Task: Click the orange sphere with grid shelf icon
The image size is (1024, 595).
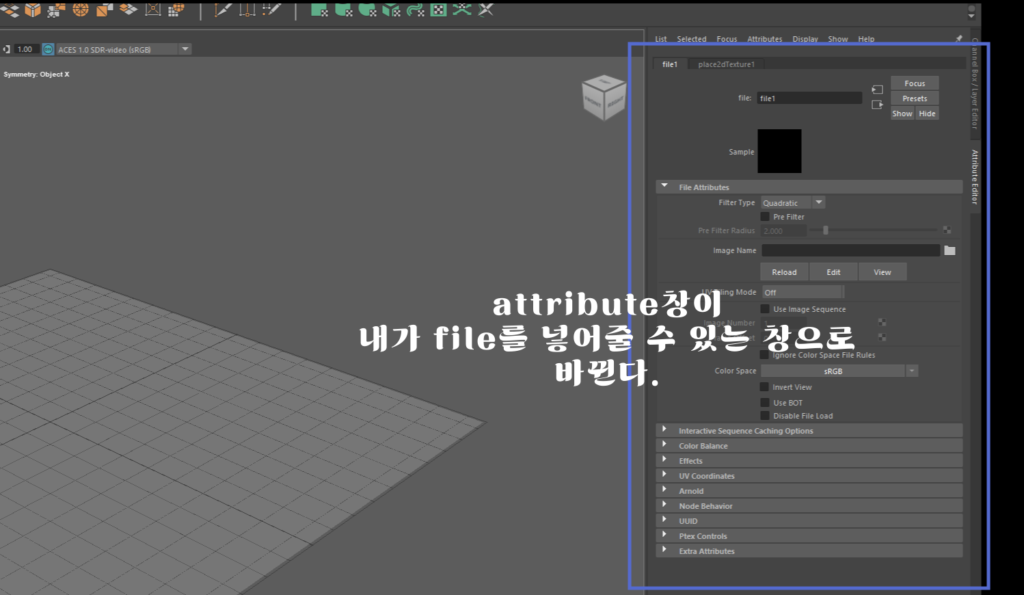Action: click(176, 10)
